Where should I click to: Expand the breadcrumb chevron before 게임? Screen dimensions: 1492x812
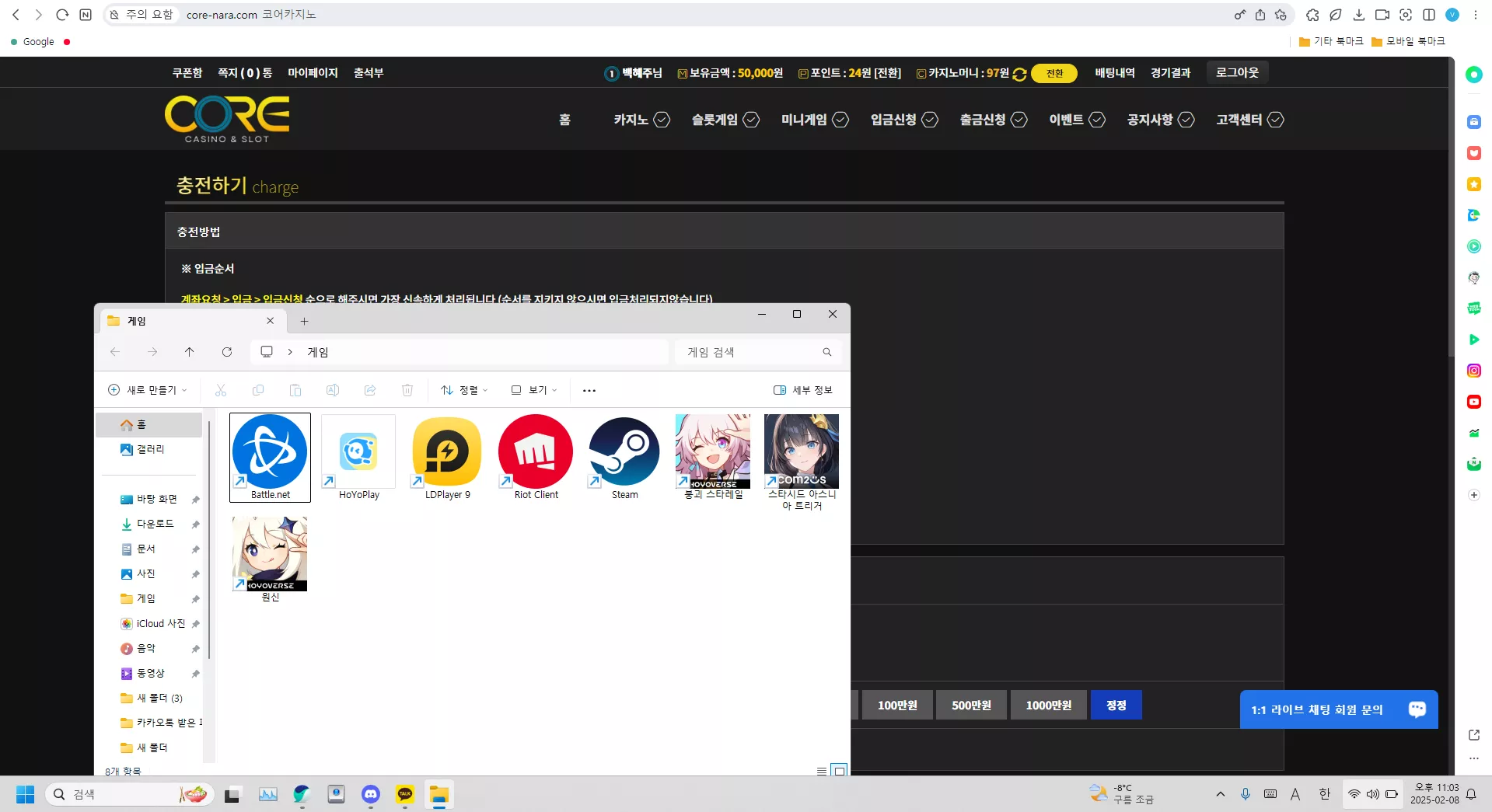point(290,352)
